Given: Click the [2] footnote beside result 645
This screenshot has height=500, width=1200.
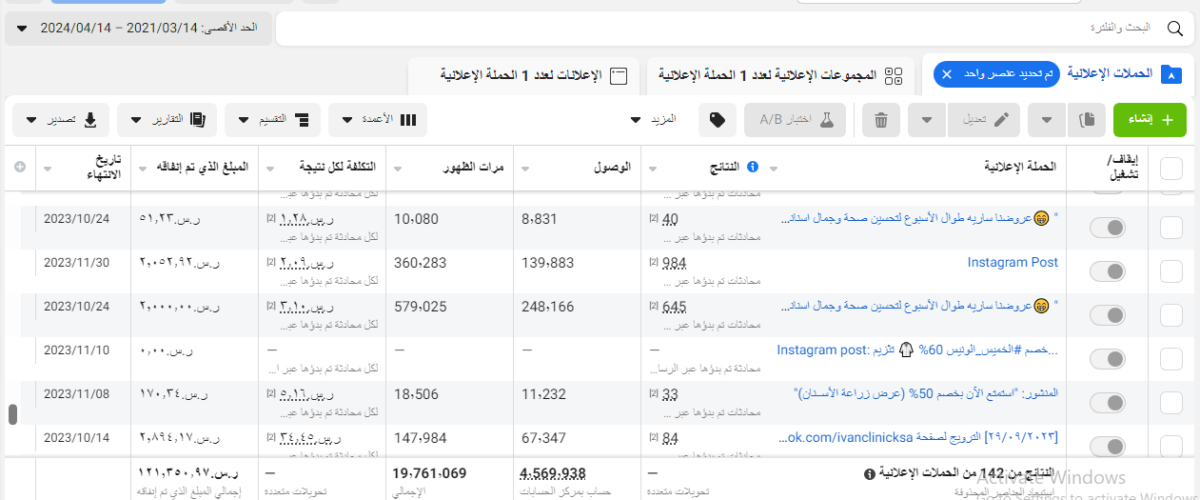Looking at the screenshot, I should tap(653, 307).
